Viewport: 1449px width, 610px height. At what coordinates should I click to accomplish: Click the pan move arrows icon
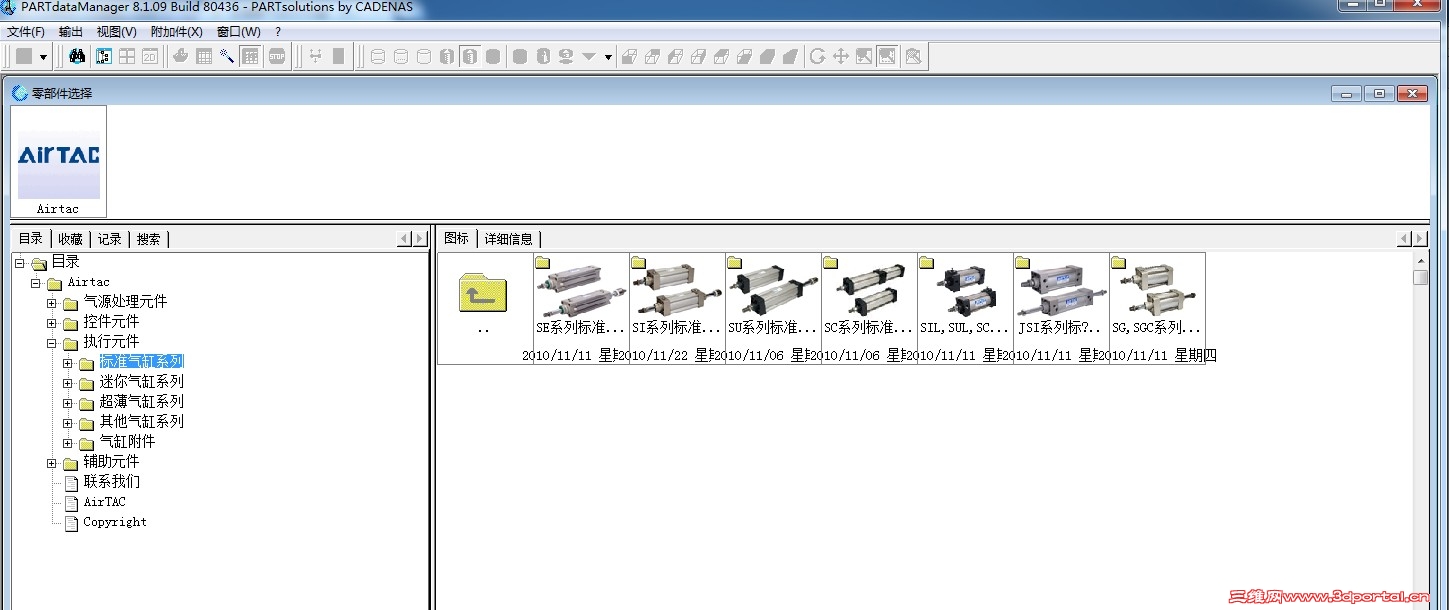tap(840, 56)
